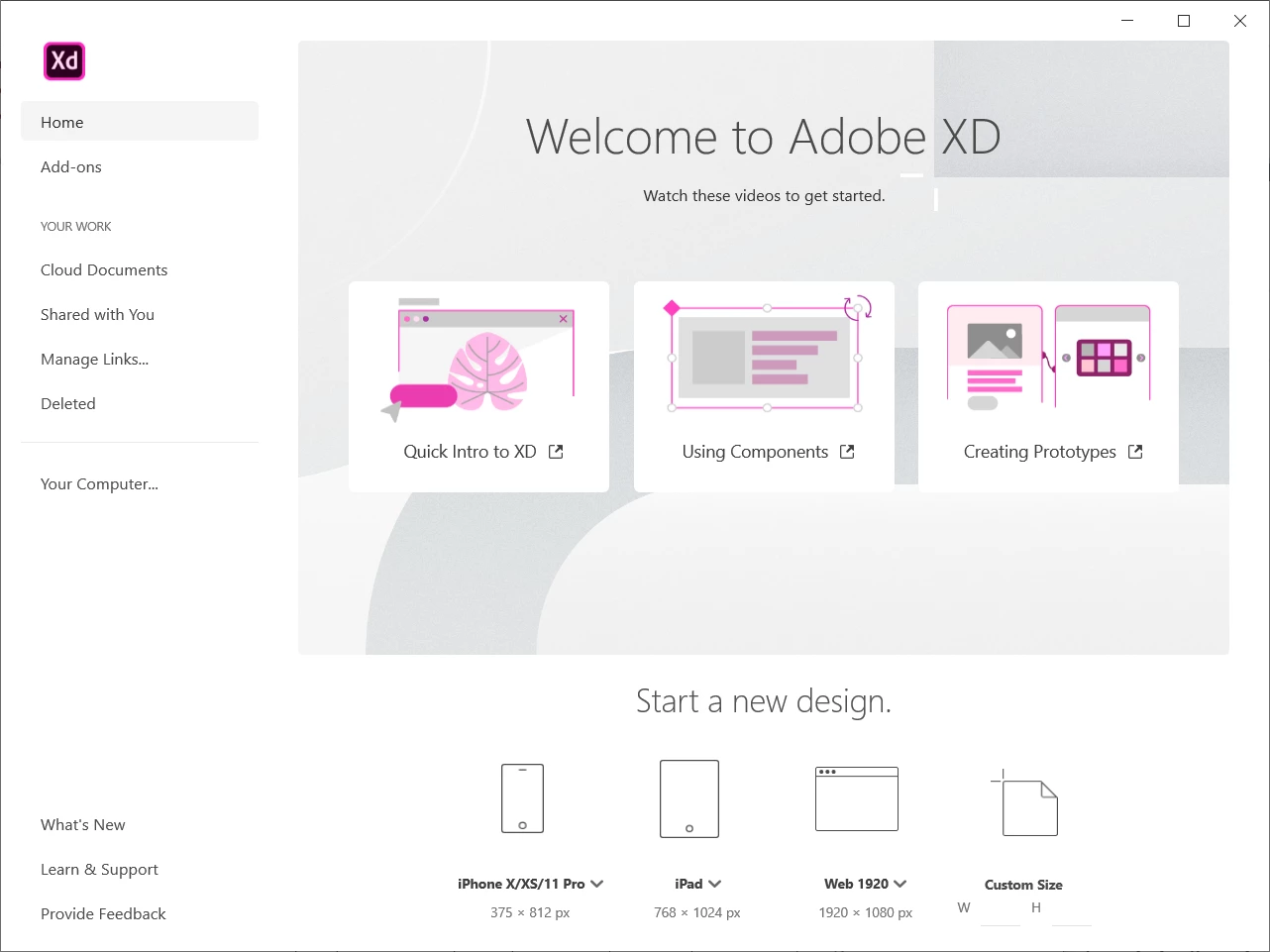Open Cloud Documents

[x=104, y=269]
